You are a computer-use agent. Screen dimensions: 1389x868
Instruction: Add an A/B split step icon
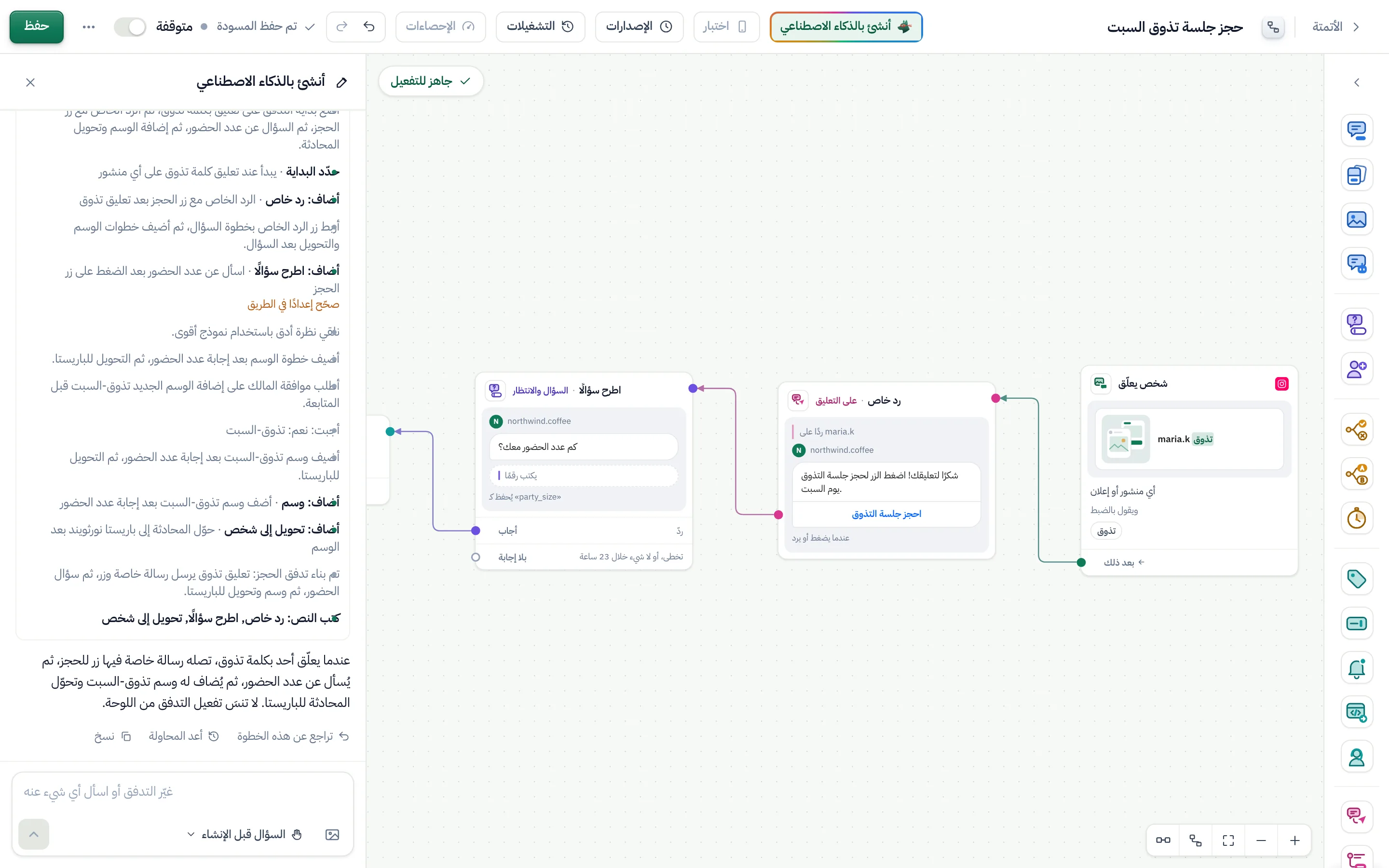[x=1356, y=474]
